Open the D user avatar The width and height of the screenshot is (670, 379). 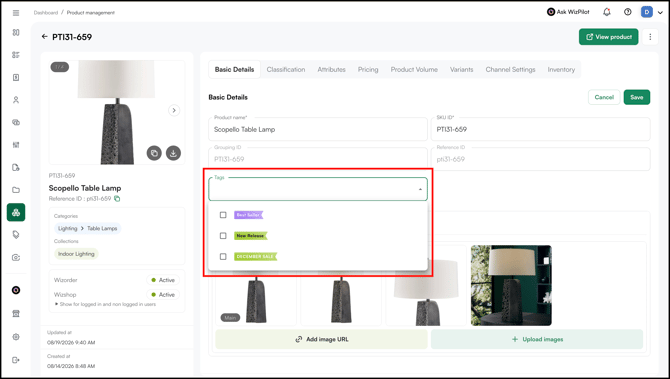(x=646, y=12)
